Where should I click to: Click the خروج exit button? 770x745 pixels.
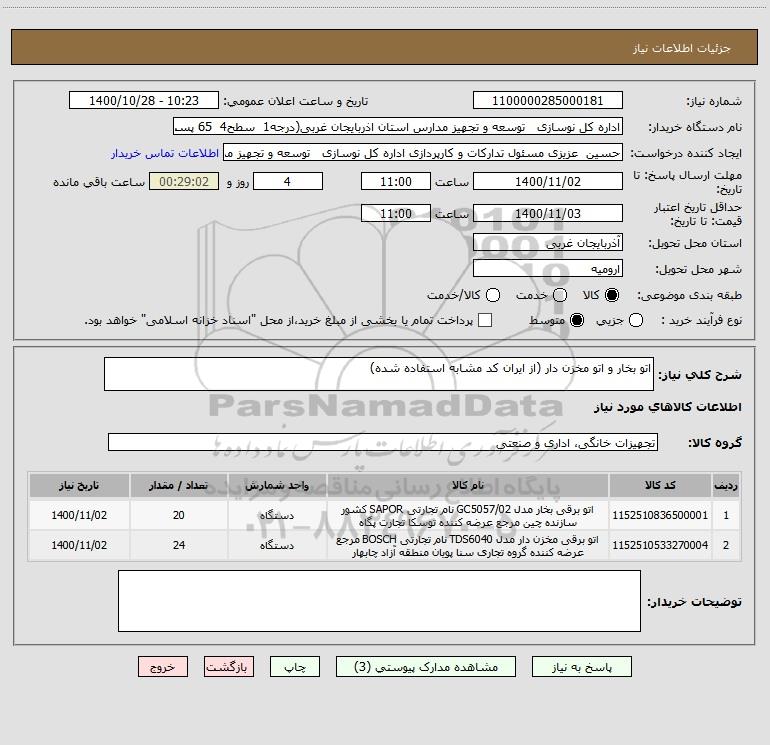click(x=163, y=667)
